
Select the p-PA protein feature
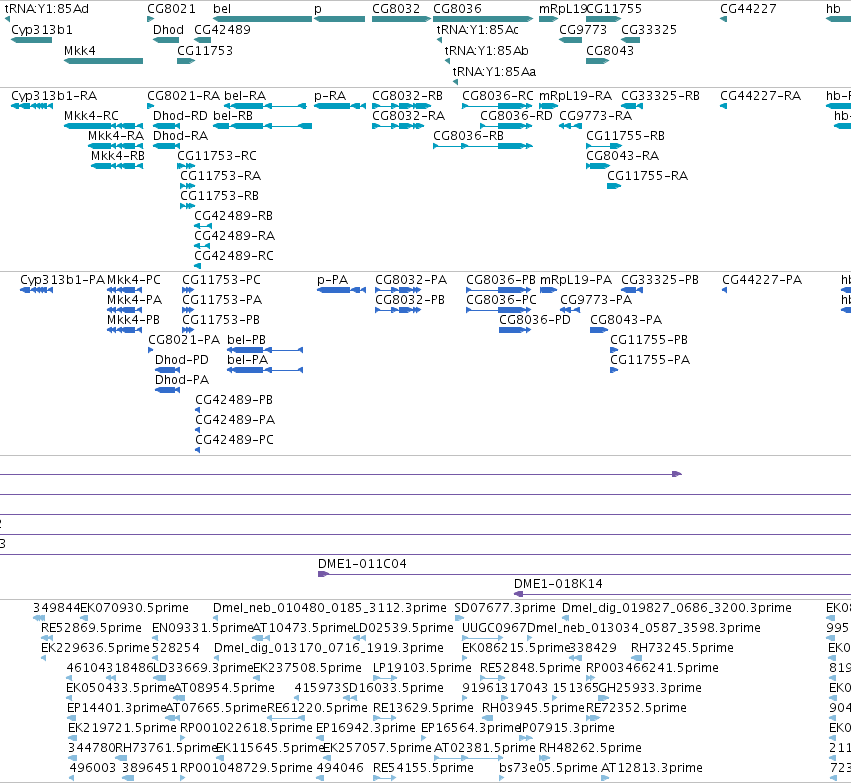click(x=341, y=290)
